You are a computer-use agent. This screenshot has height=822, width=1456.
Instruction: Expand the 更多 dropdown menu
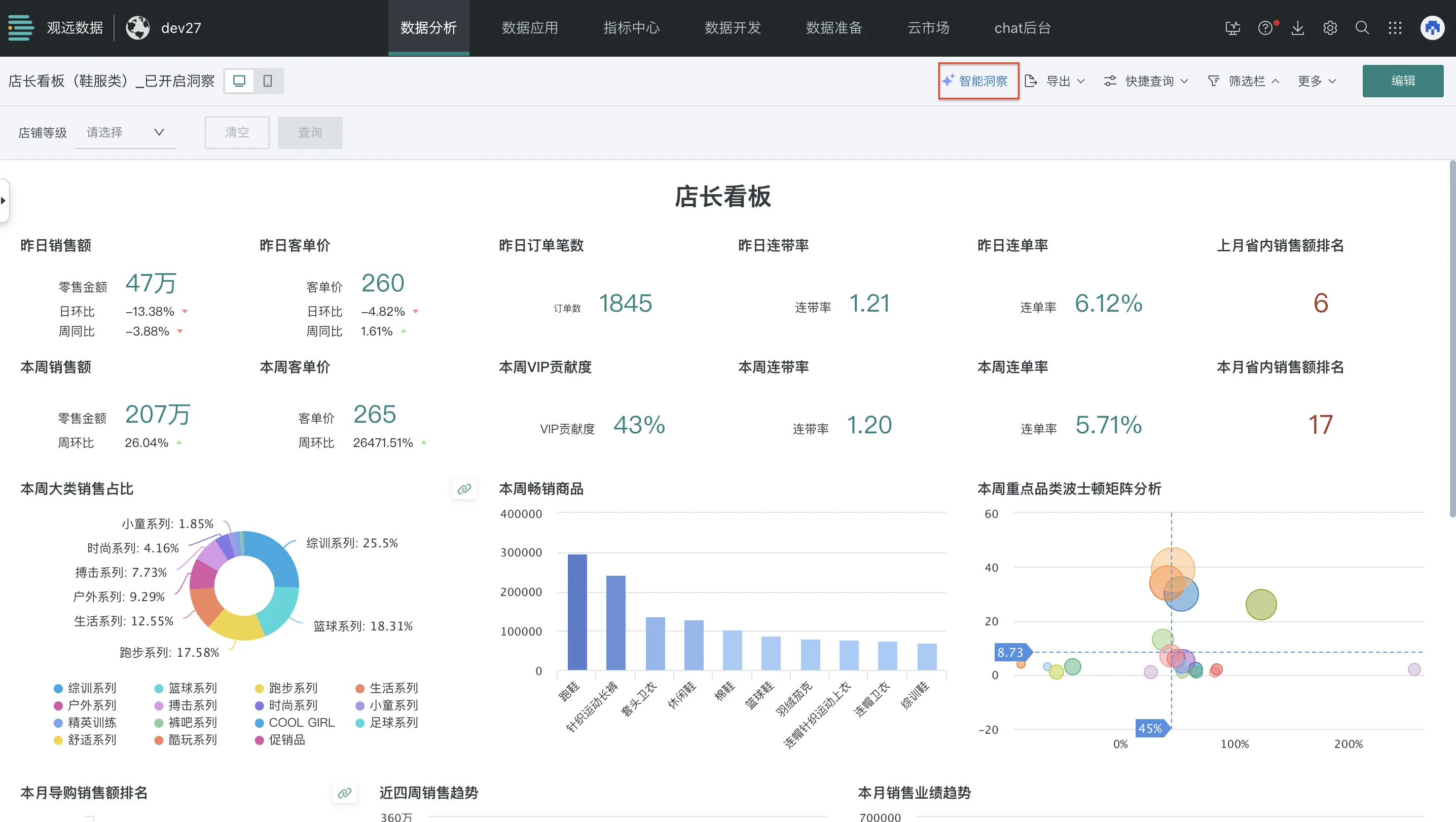(x=1317, y=81)
